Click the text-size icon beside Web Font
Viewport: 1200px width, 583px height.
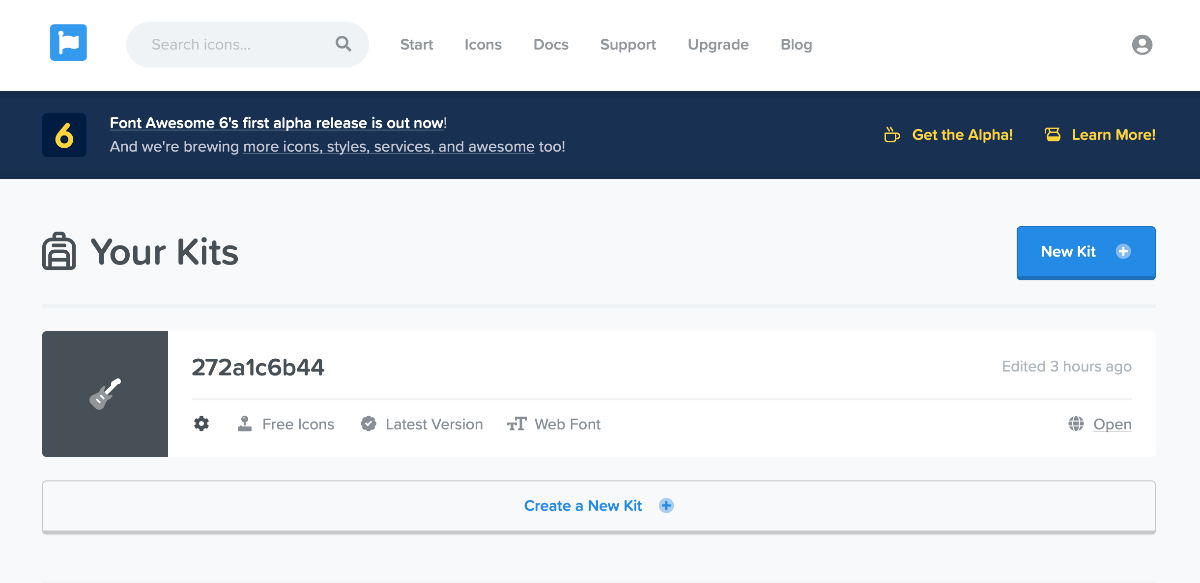[517, 424]
